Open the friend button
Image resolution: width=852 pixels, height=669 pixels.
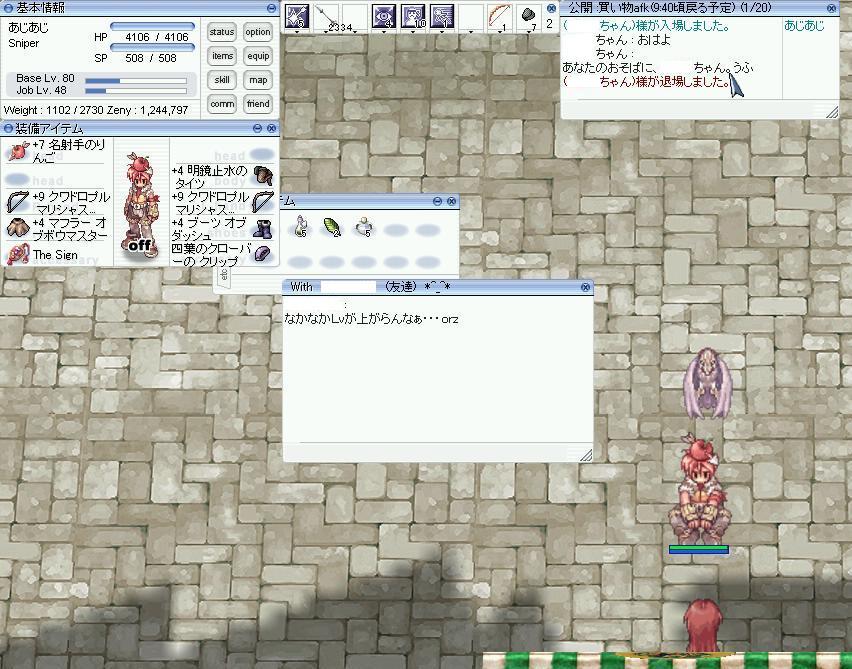(x=258, y=104)
